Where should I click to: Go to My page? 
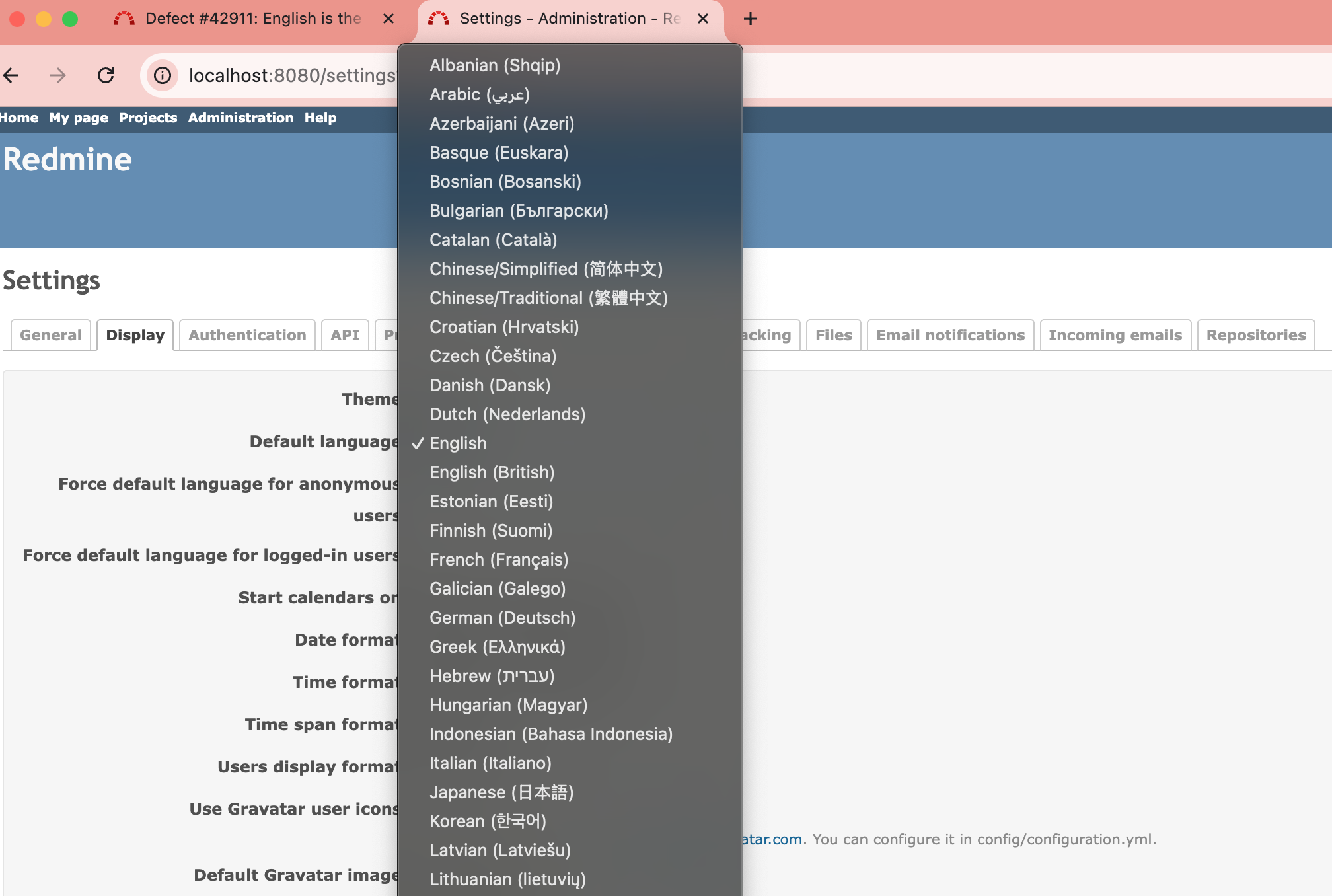pos(79,118)
